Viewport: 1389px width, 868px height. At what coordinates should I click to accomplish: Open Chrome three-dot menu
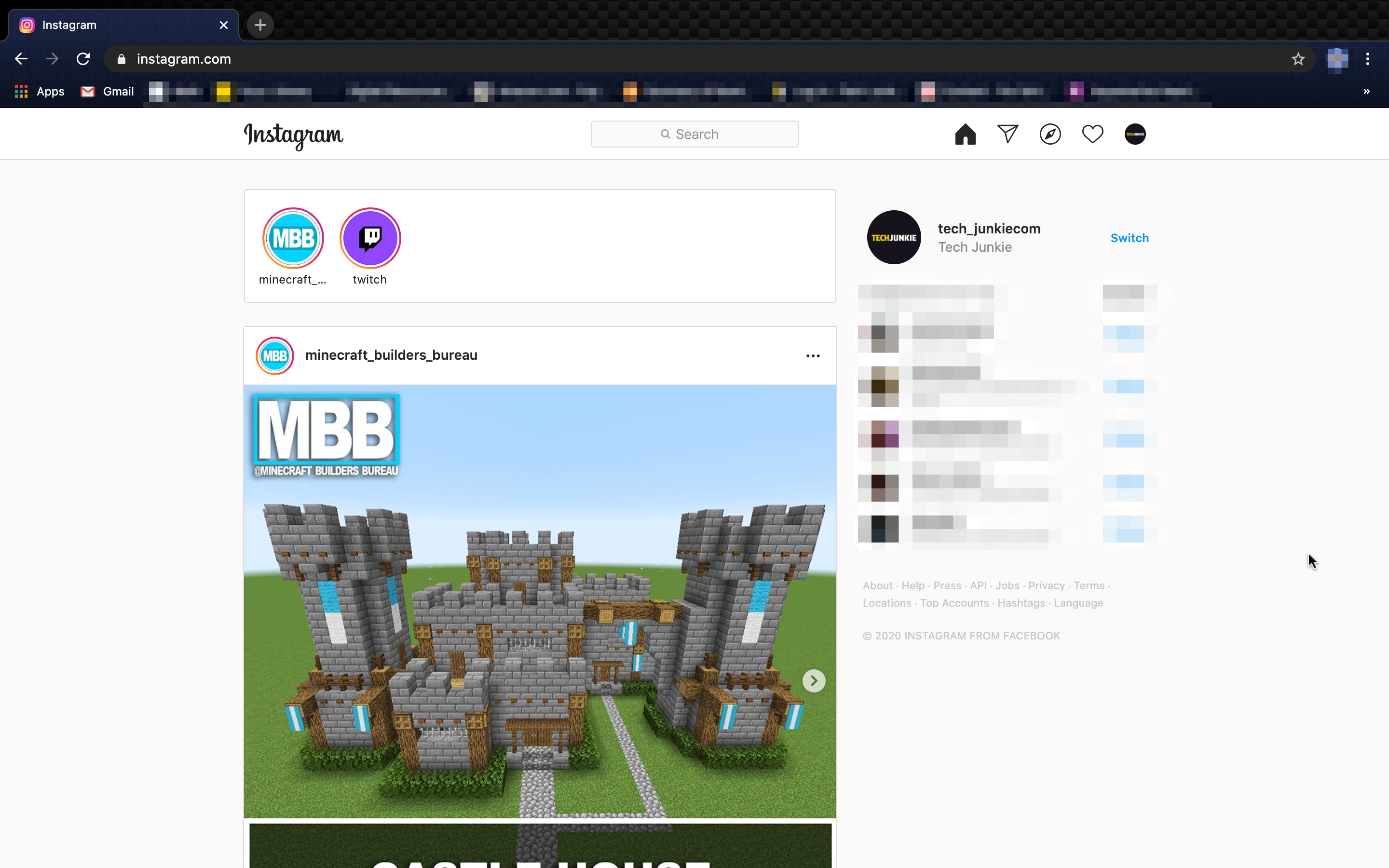(x=1368, y=59)
